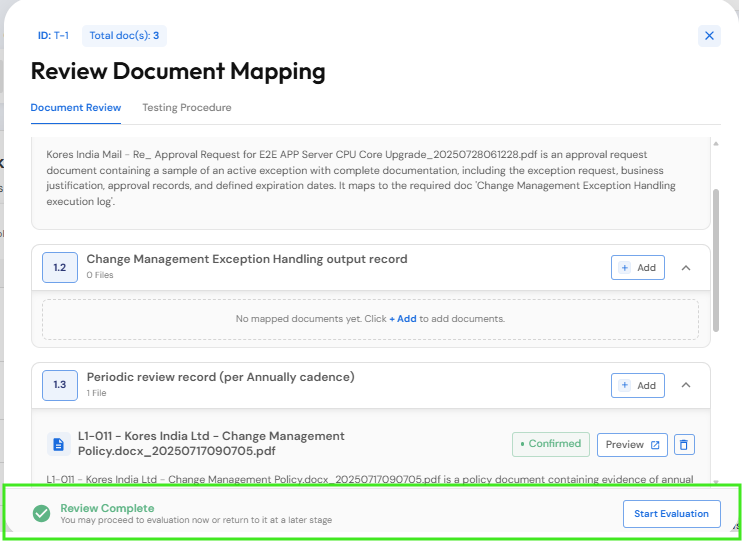The width and height of the screenshot is (742, 542).
Task: Collapse the Periodic review record section
Action: tap(686, 385)
